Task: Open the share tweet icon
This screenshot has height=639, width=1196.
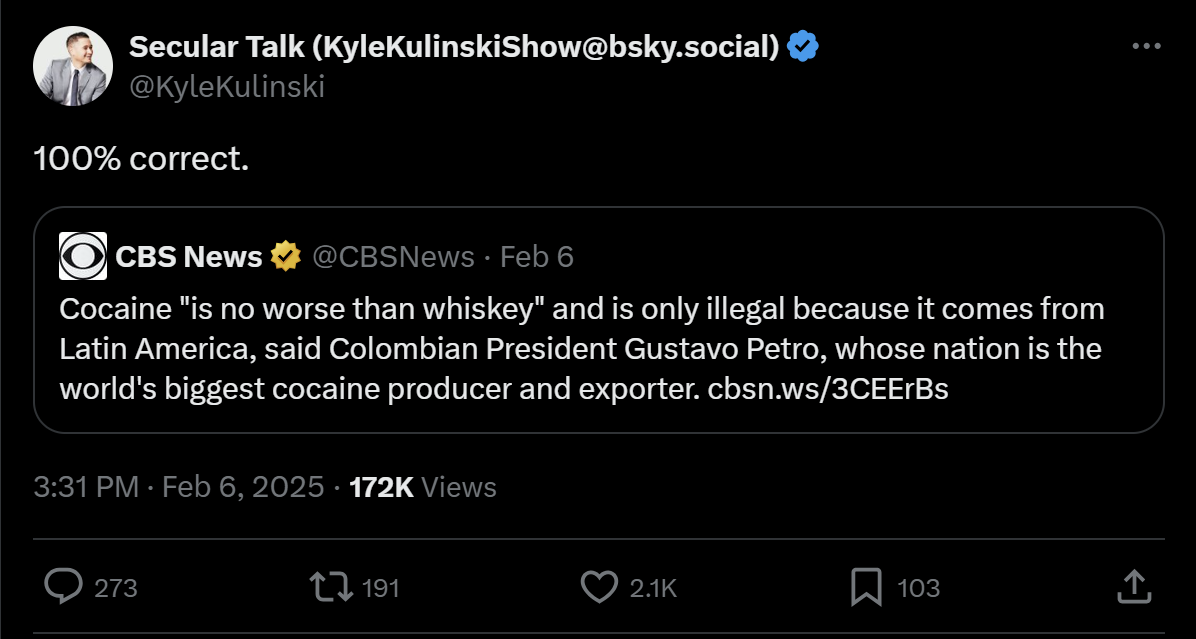Action: click(1132, 587)
